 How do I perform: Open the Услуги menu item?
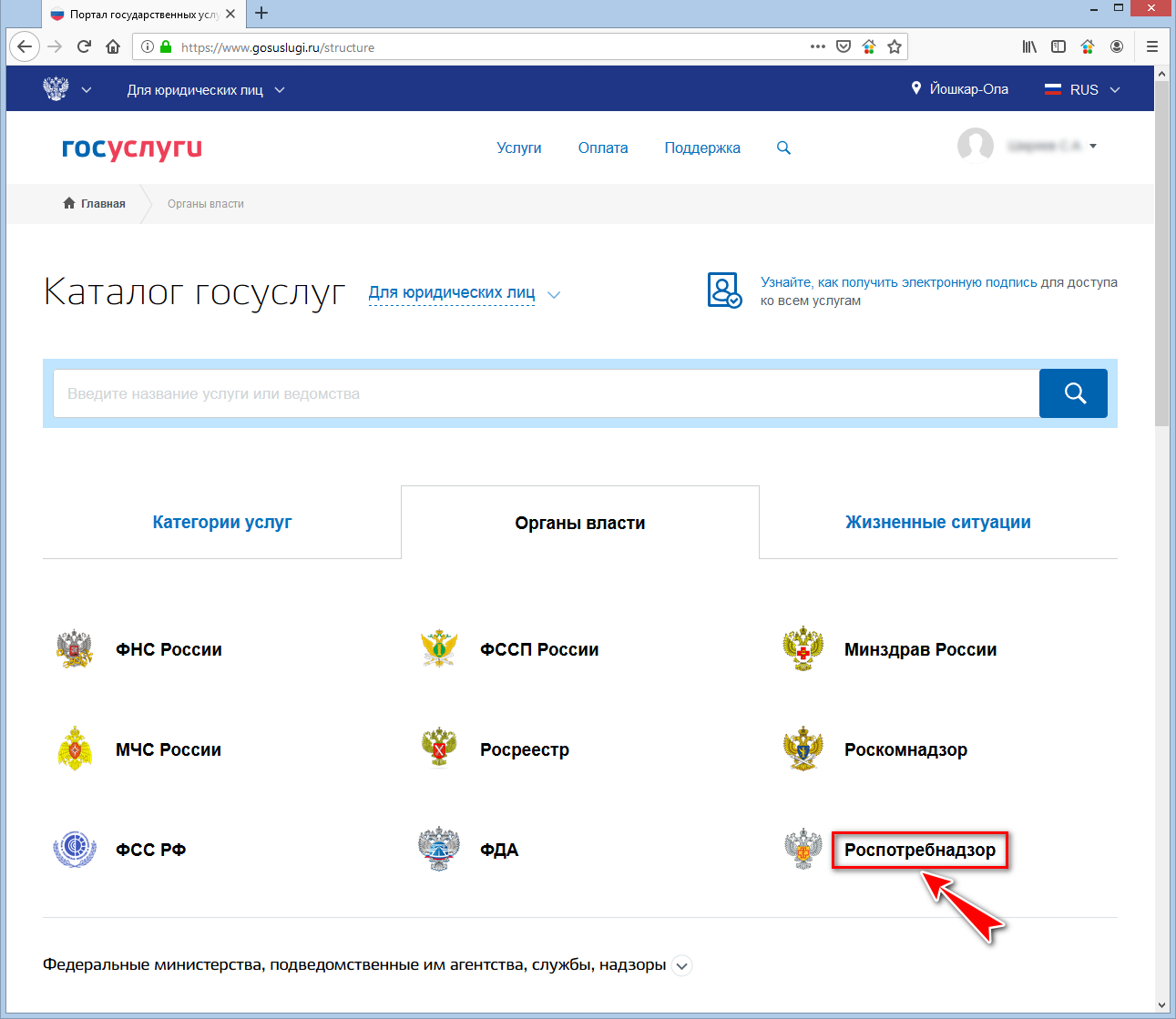(519, 148)
